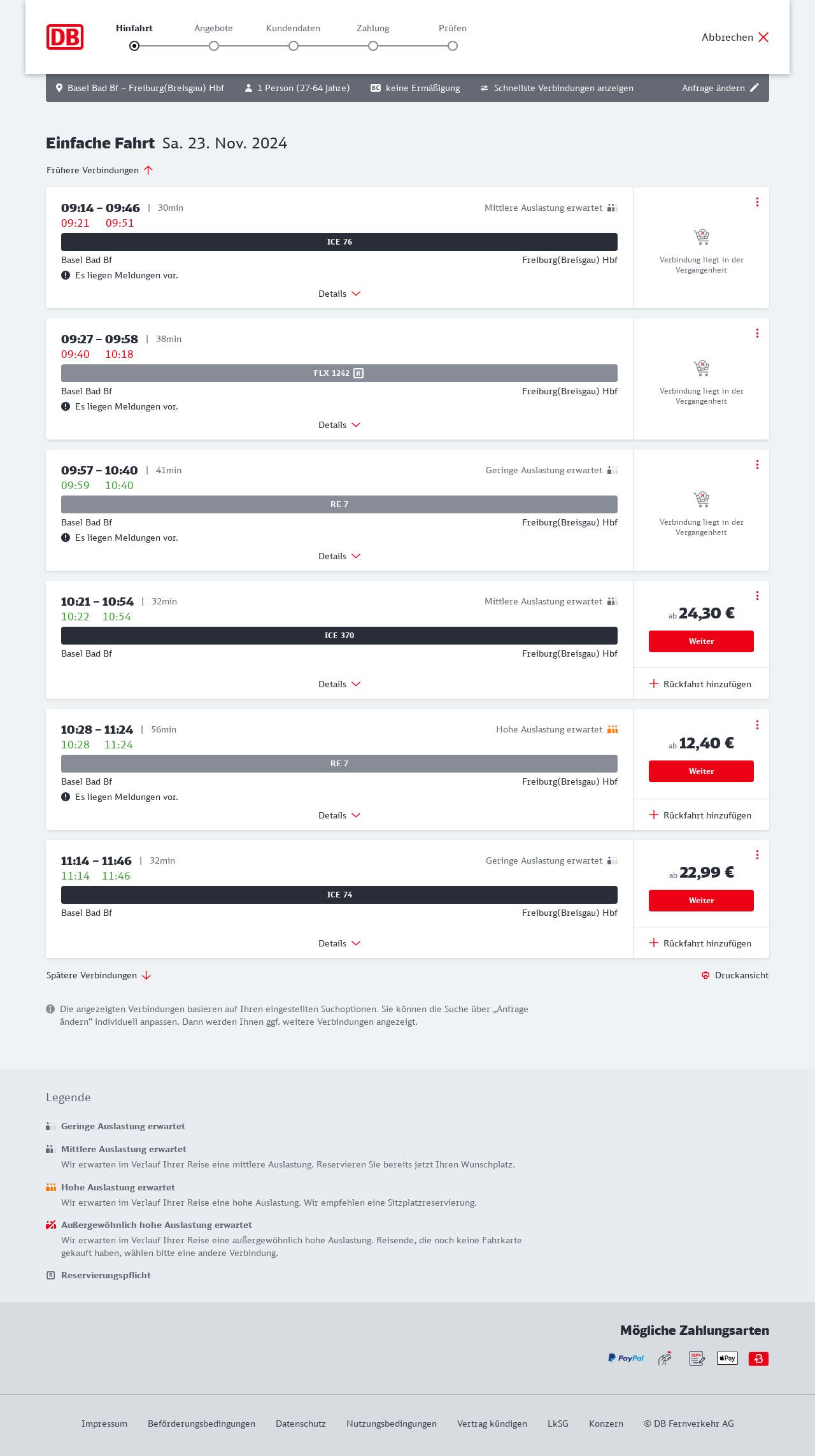Open the Impressum footer link
This screenshot has width=815, height=1456.
104,1424
